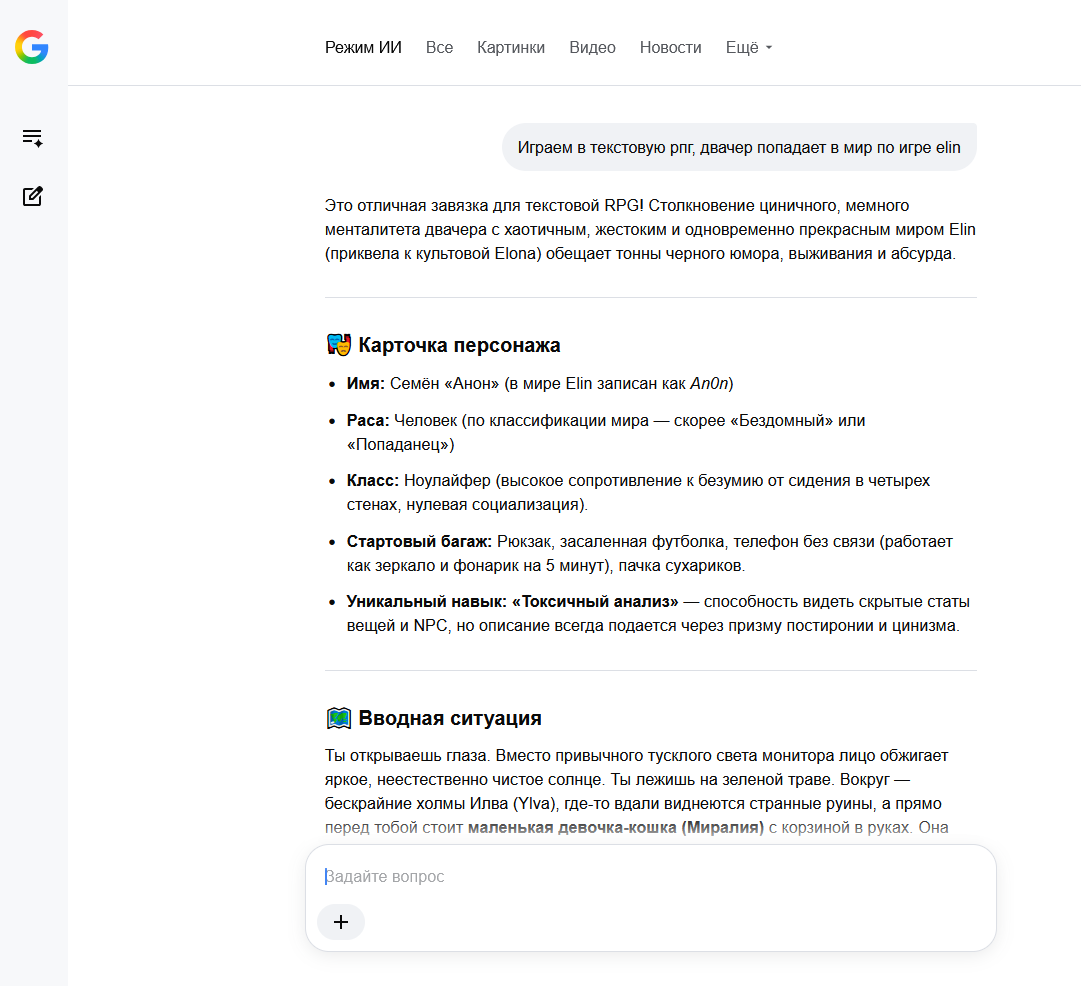Image resolution: width=1081 pixels, height=986 pixels.
Task: Click the Вводная ситуация heading
Action: coord(449,718)
